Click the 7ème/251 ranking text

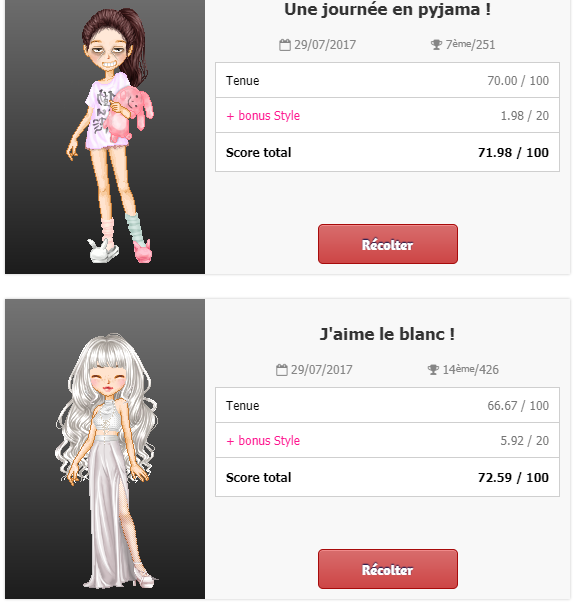click(x=470, y=45)
